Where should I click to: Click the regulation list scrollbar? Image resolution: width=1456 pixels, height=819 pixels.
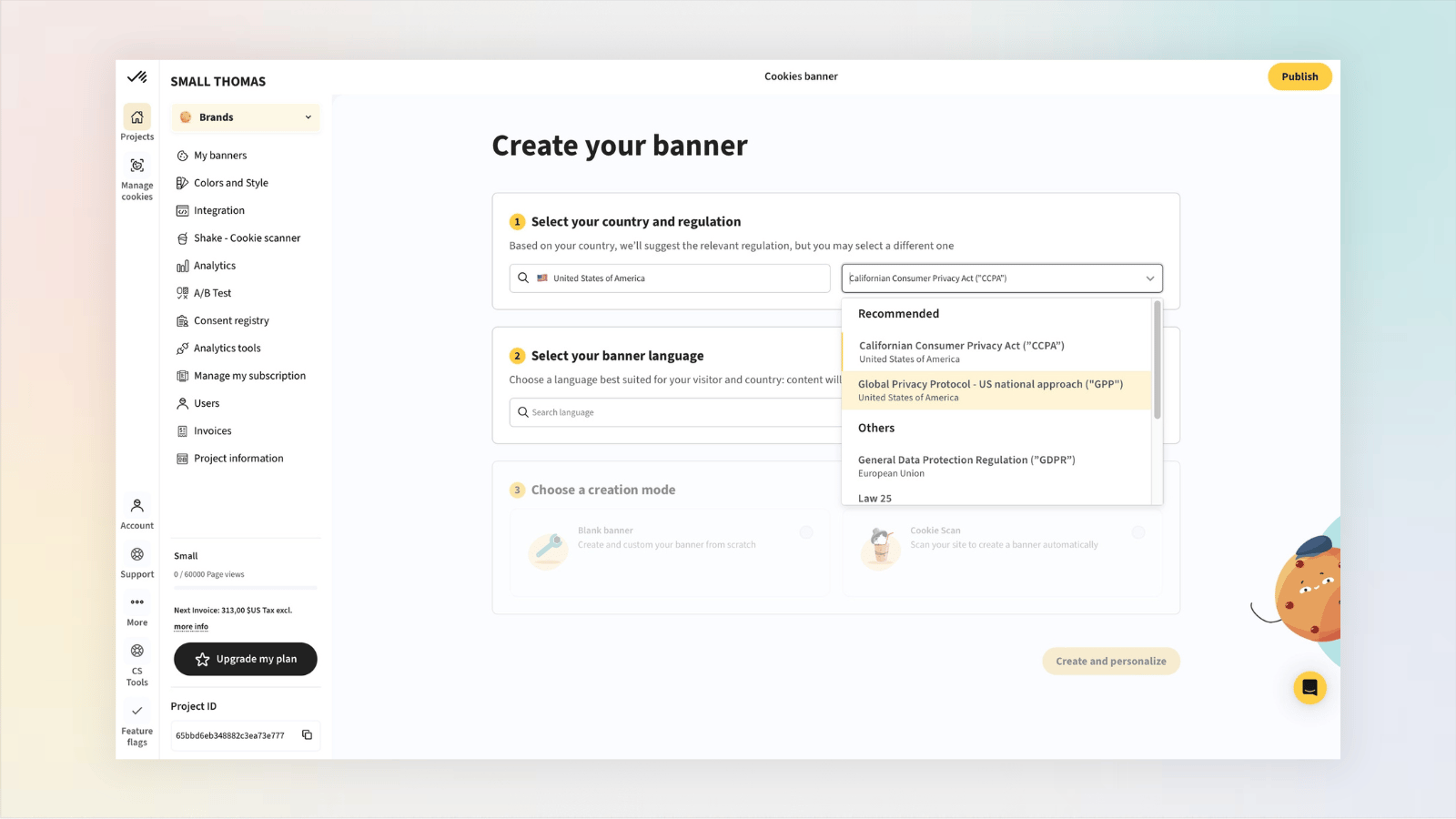pos(1158,360)
